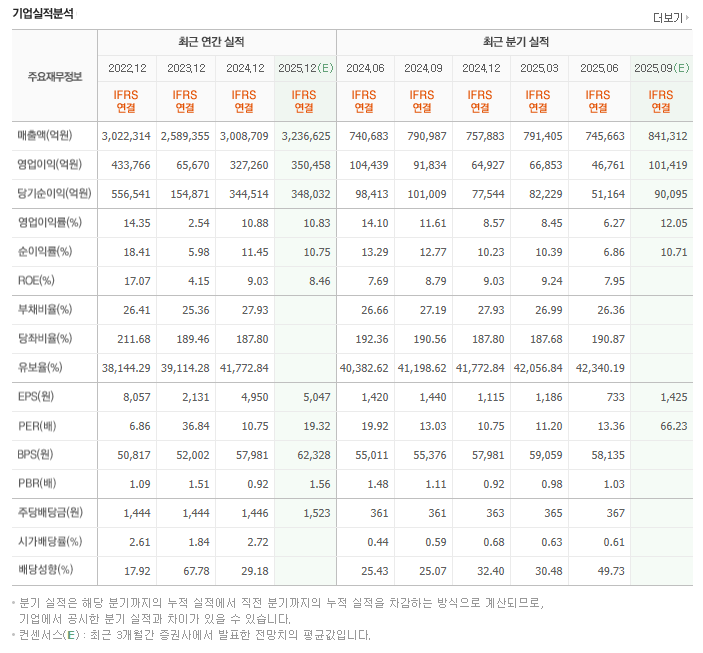The height and width of the screenshot is (653, 703).
Task: Click the 주요재무정보 header cell
Action: [x=55, y=76]
